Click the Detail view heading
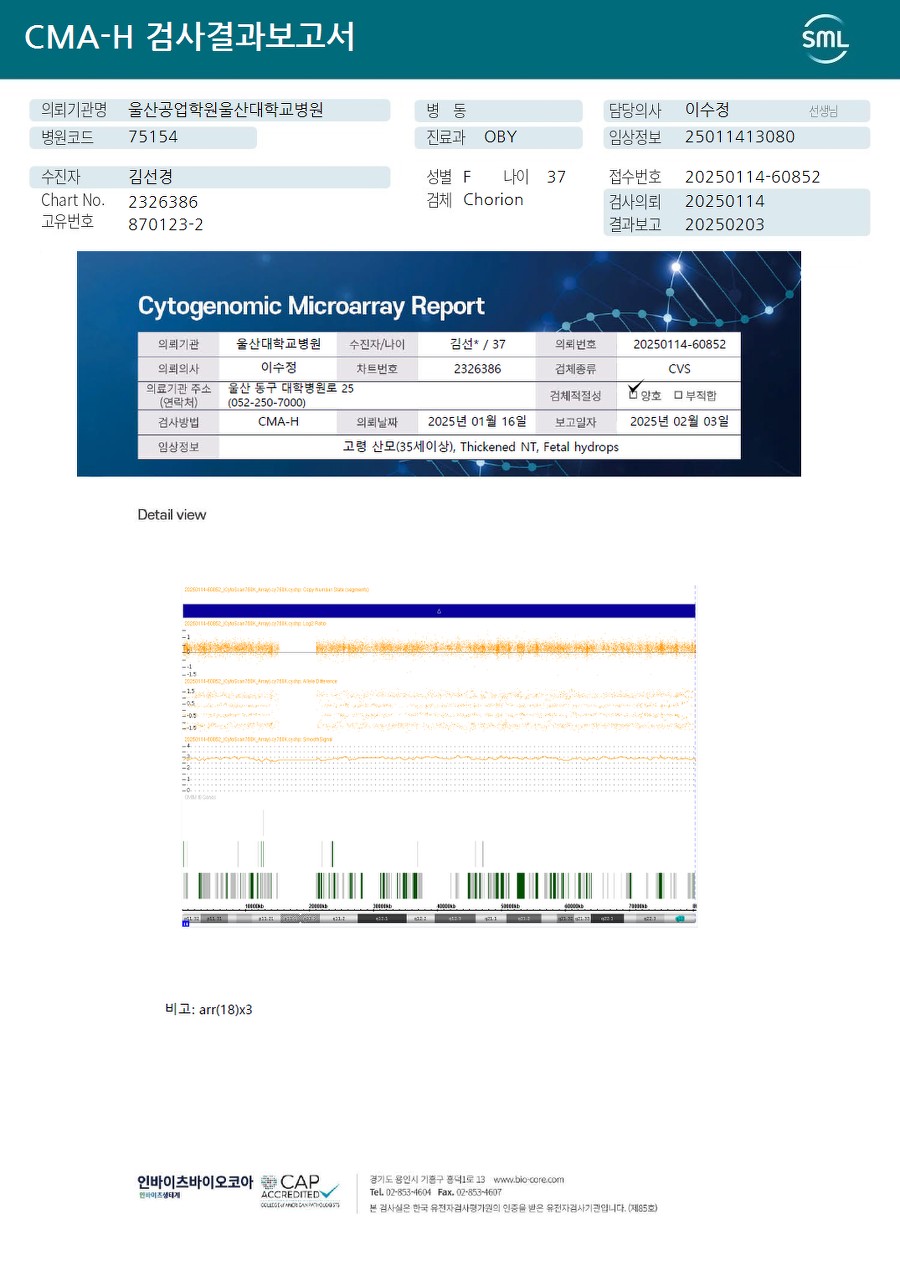Image resolution: width=900 pixels, height=1271 pixels. (x=172, y=515)
